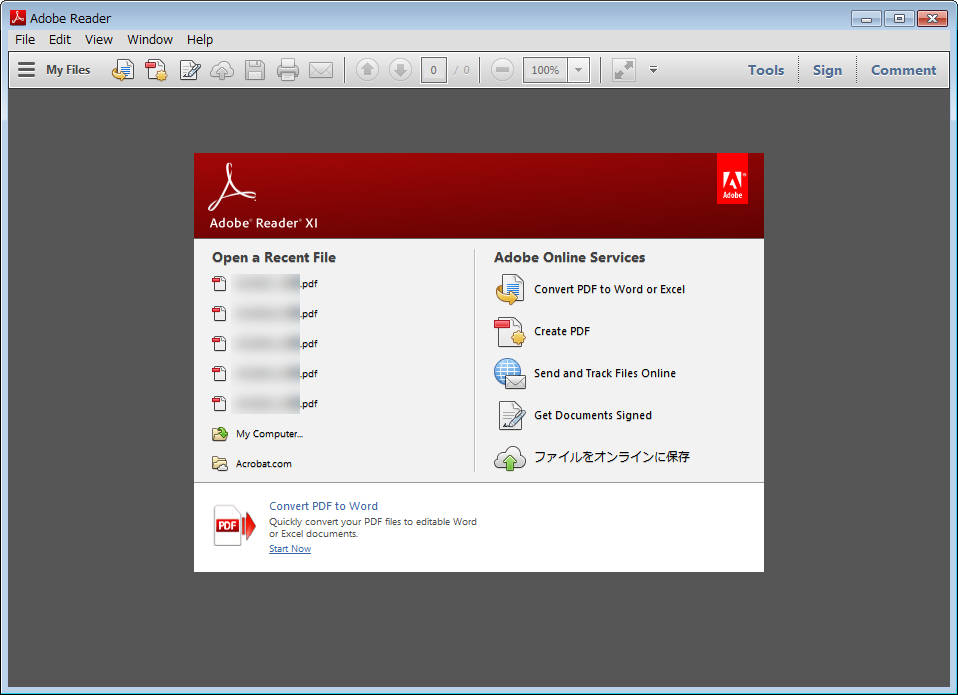958x695 pixels.
Task: Open the fifth recent .pdf file
Action: click(265, 404)
